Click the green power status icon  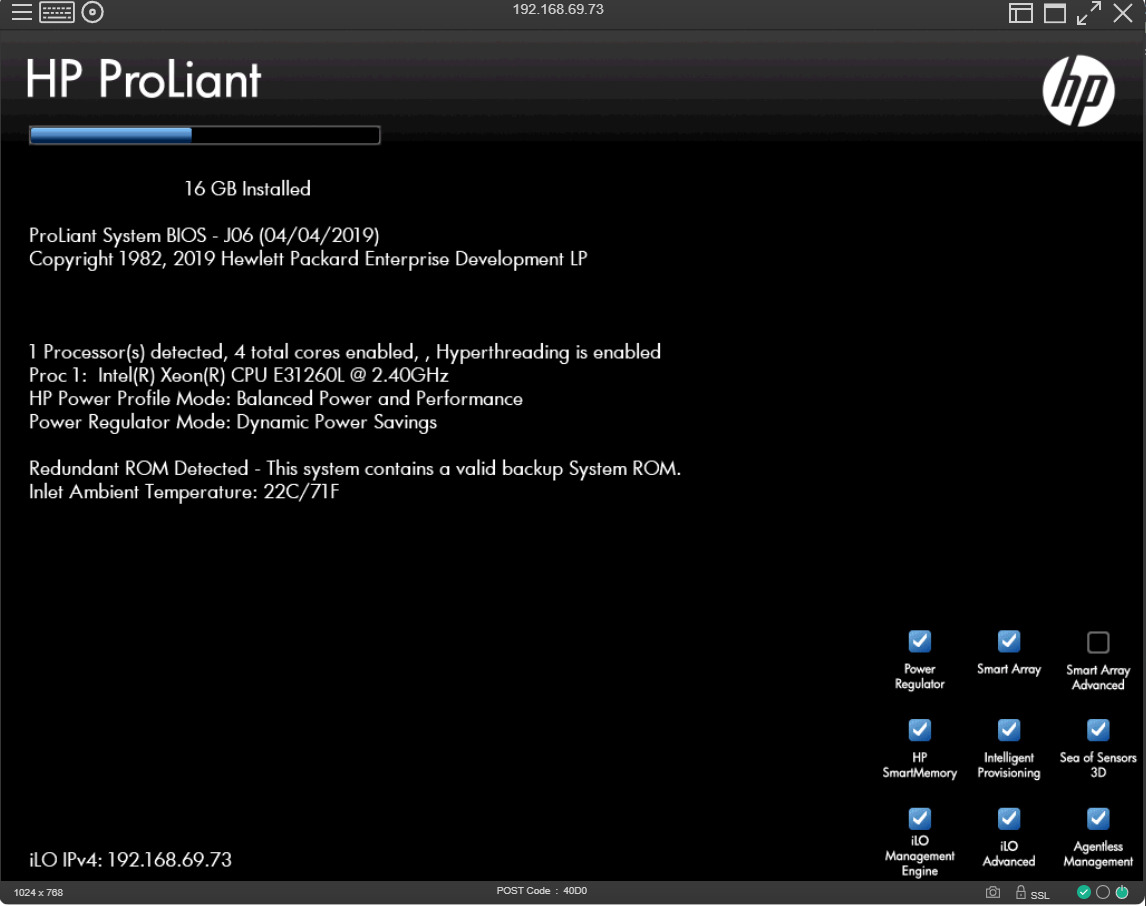point(1122,892)
